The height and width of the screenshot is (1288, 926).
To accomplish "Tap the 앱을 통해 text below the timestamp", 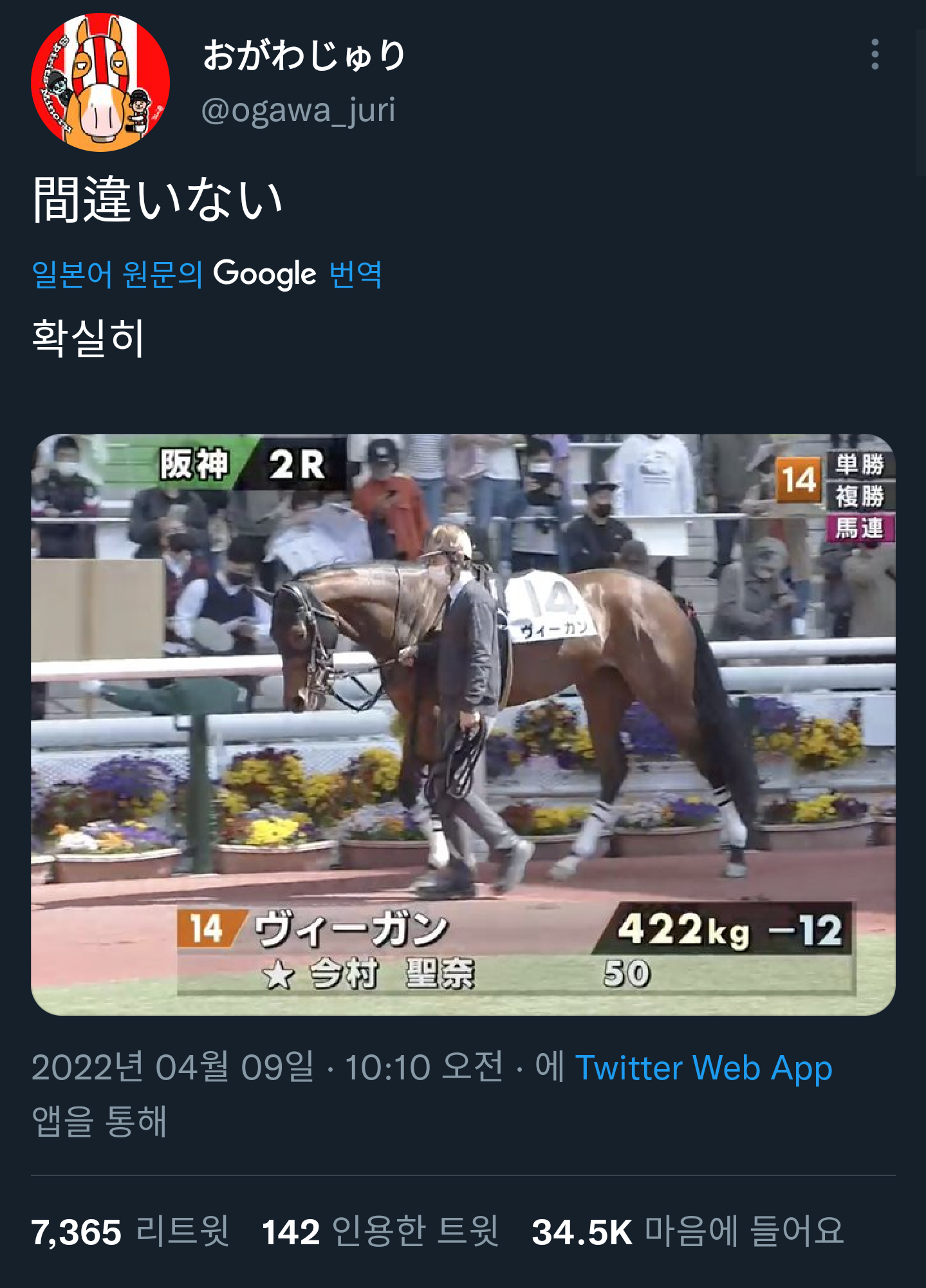I will click(x=99, y=1121).
